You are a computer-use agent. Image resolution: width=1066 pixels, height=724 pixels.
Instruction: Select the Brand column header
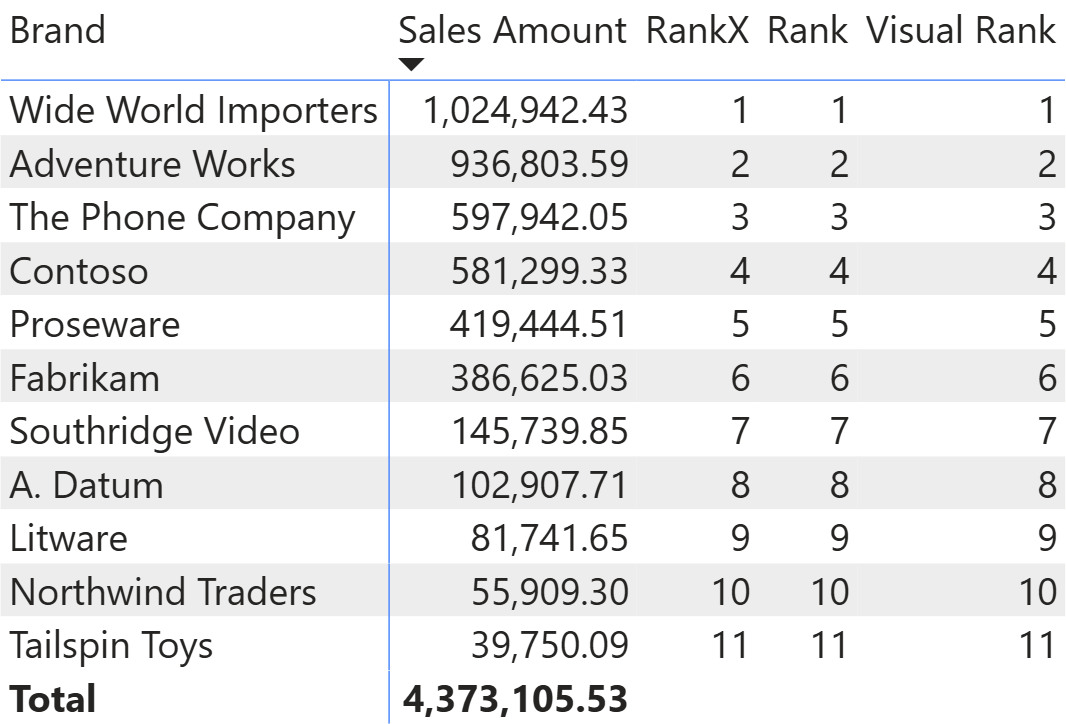[57, 31]
